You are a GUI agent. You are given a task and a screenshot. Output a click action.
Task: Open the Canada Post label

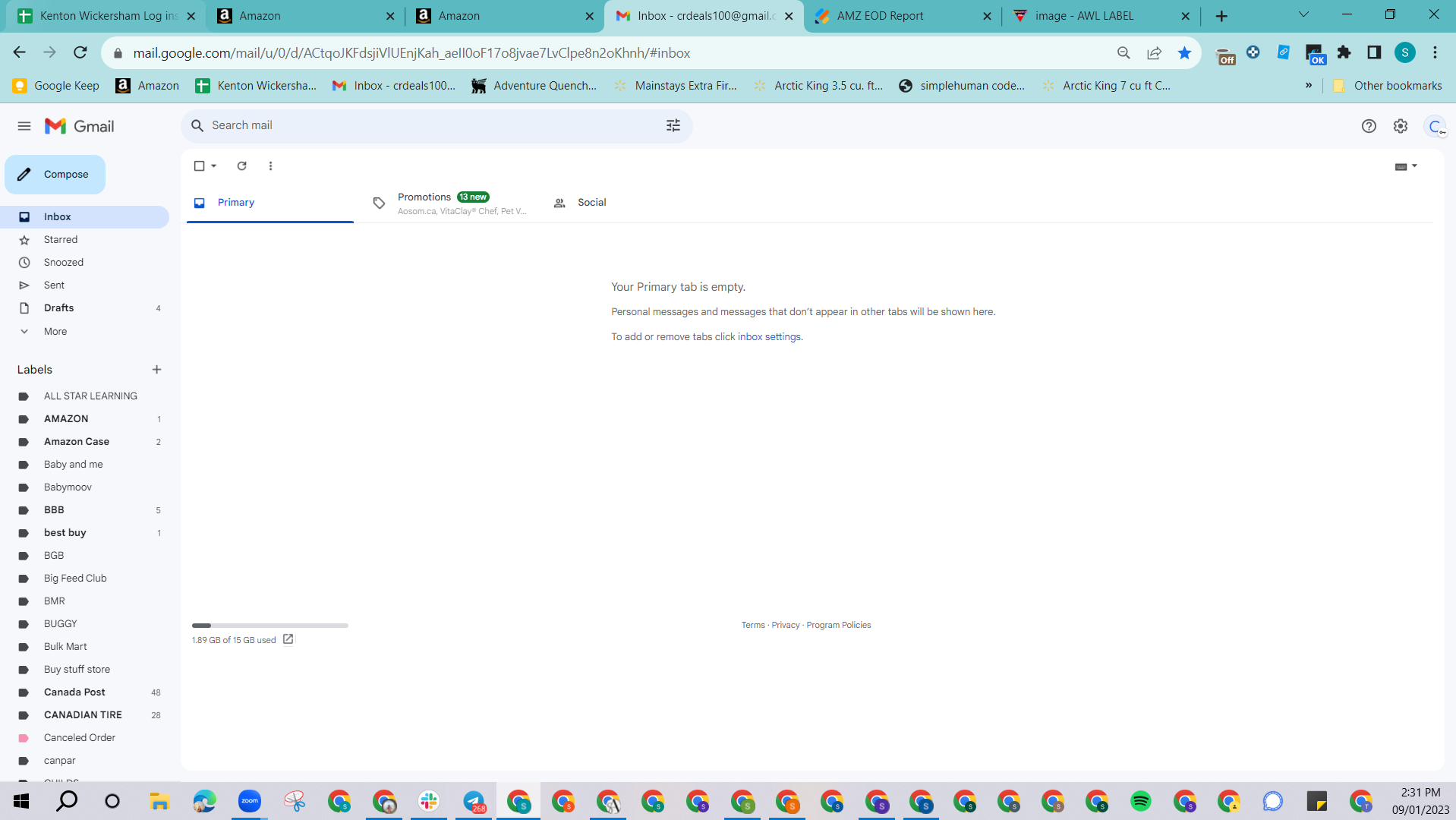84,692
